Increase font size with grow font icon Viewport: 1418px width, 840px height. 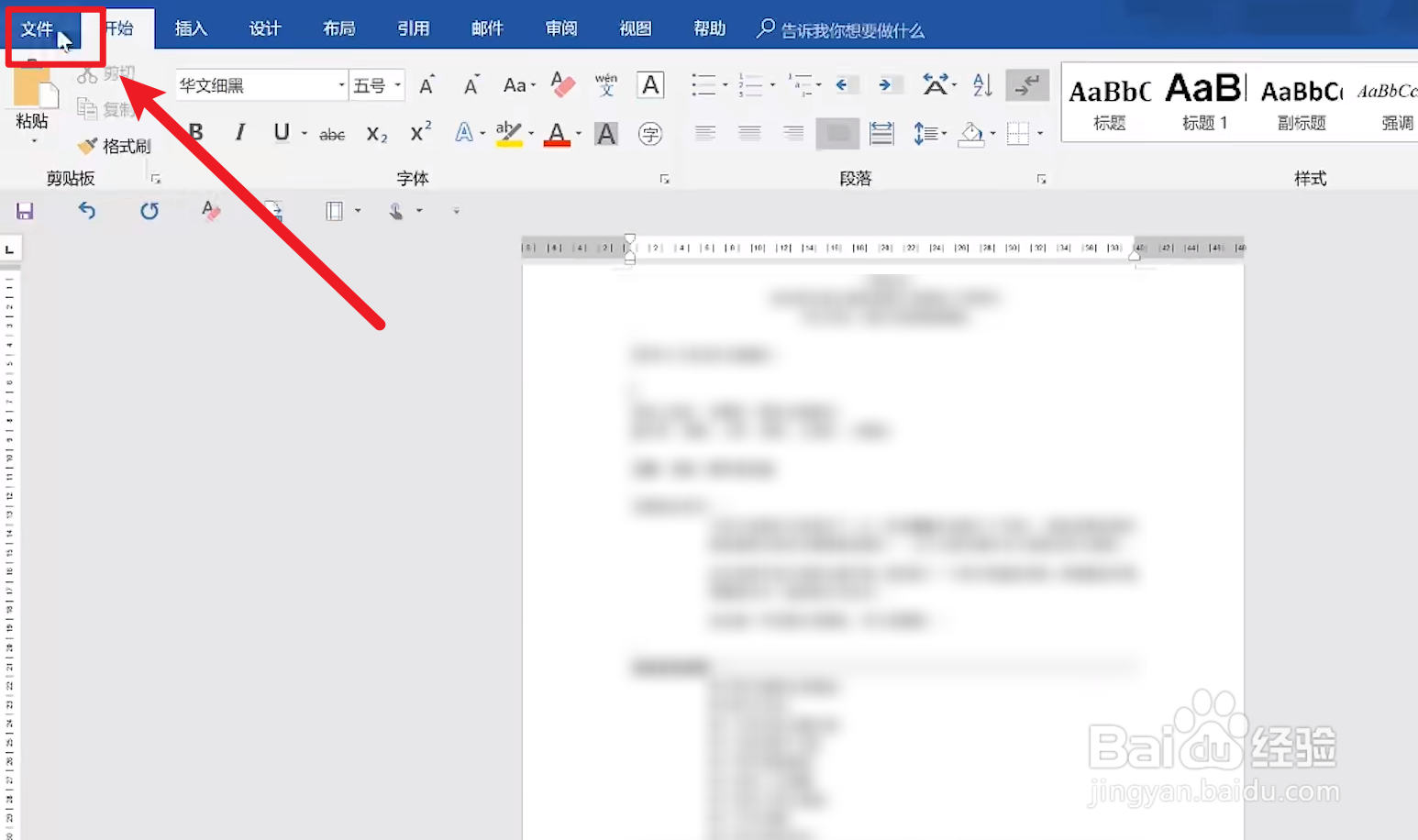tap(427, 85)
